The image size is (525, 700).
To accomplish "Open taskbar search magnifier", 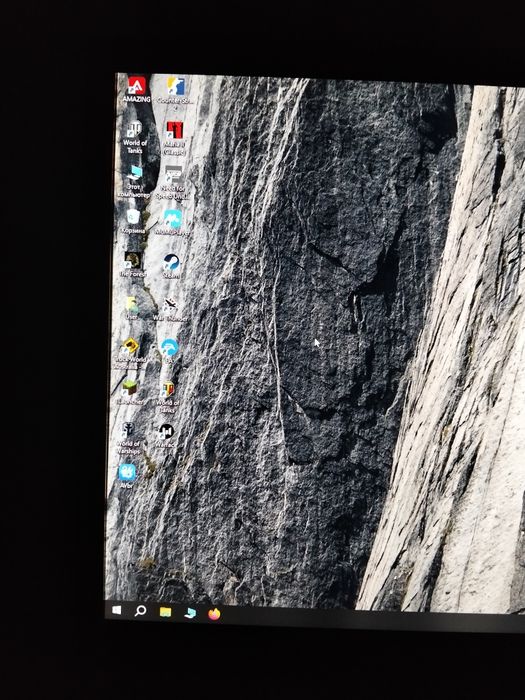I will [x=140, y=611].
